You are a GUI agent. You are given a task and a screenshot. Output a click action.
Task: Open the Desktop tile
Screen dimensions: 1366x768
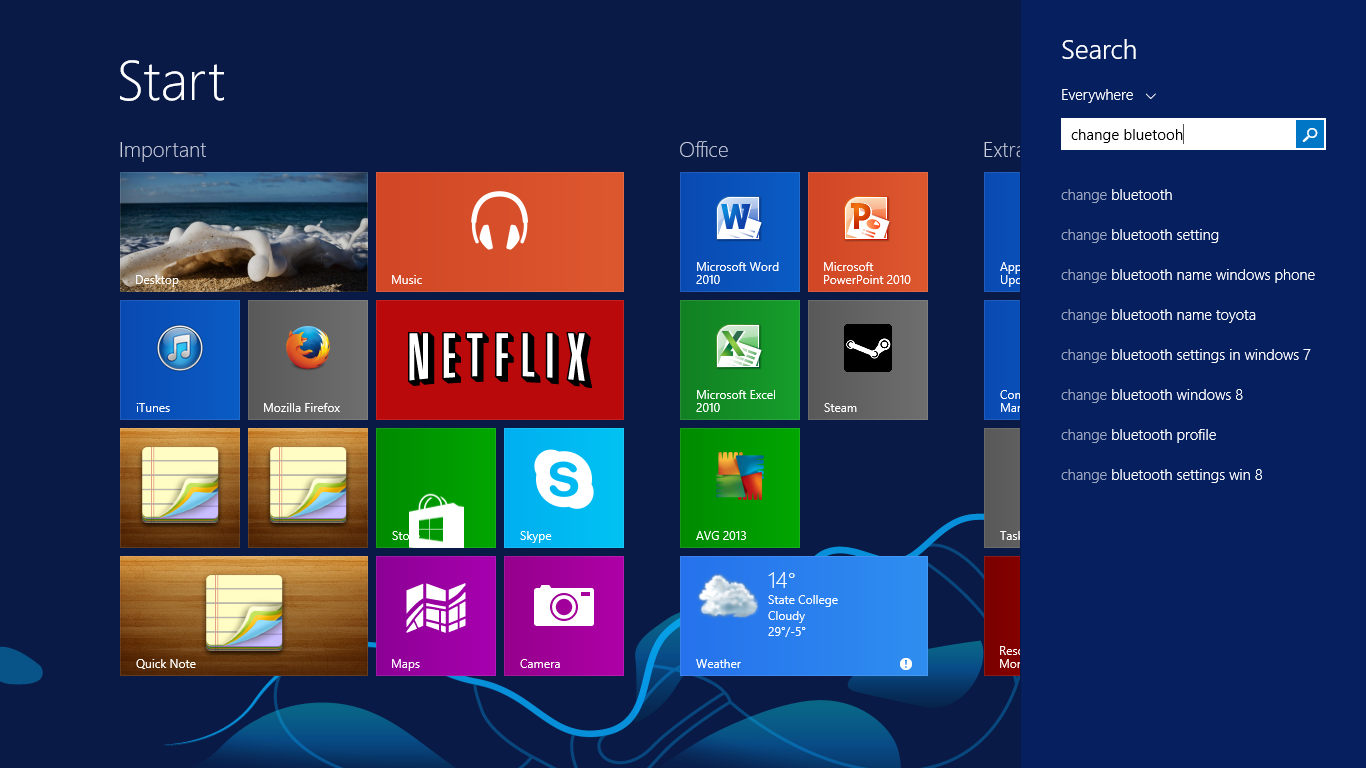pos(244,232)
